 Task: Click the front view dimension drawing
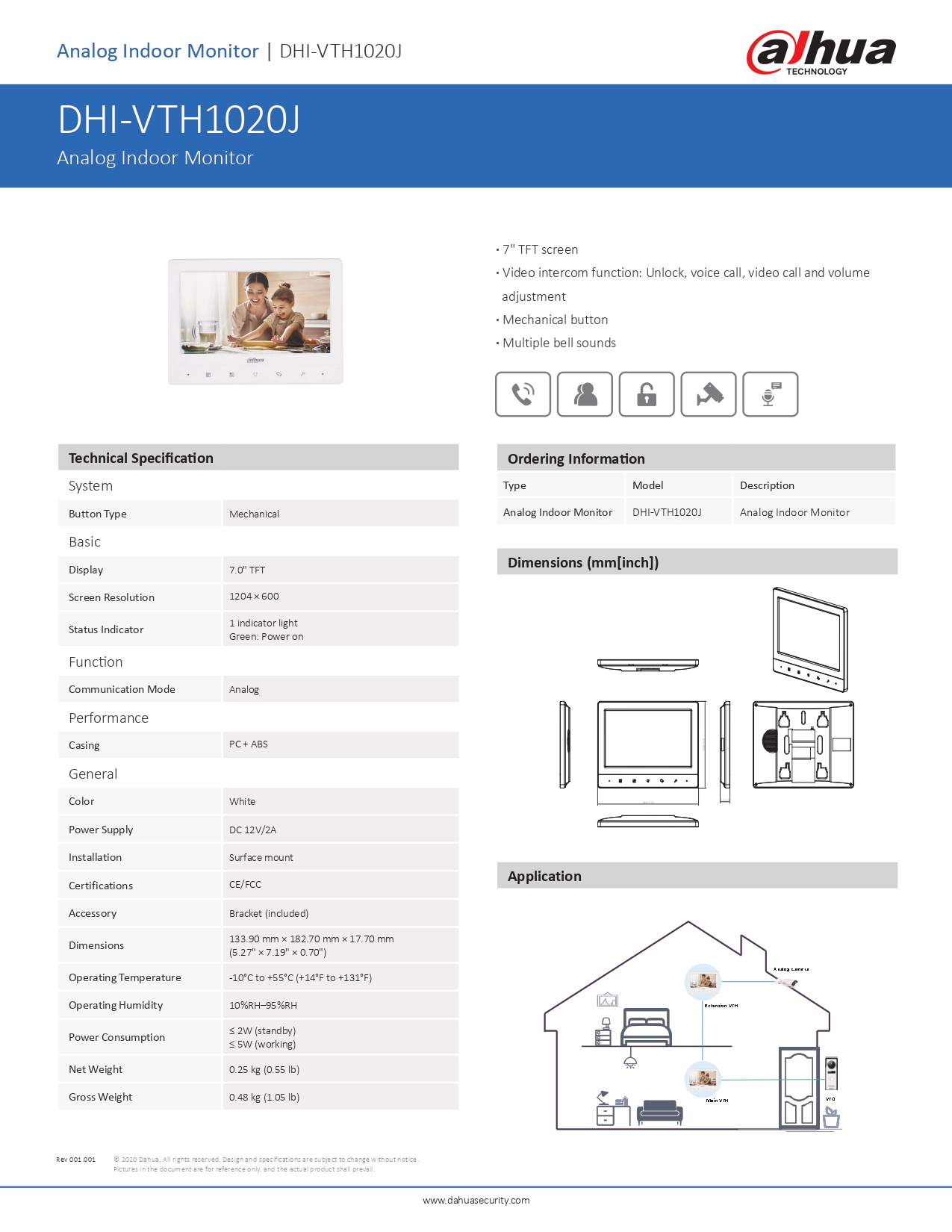coord(648,744)
